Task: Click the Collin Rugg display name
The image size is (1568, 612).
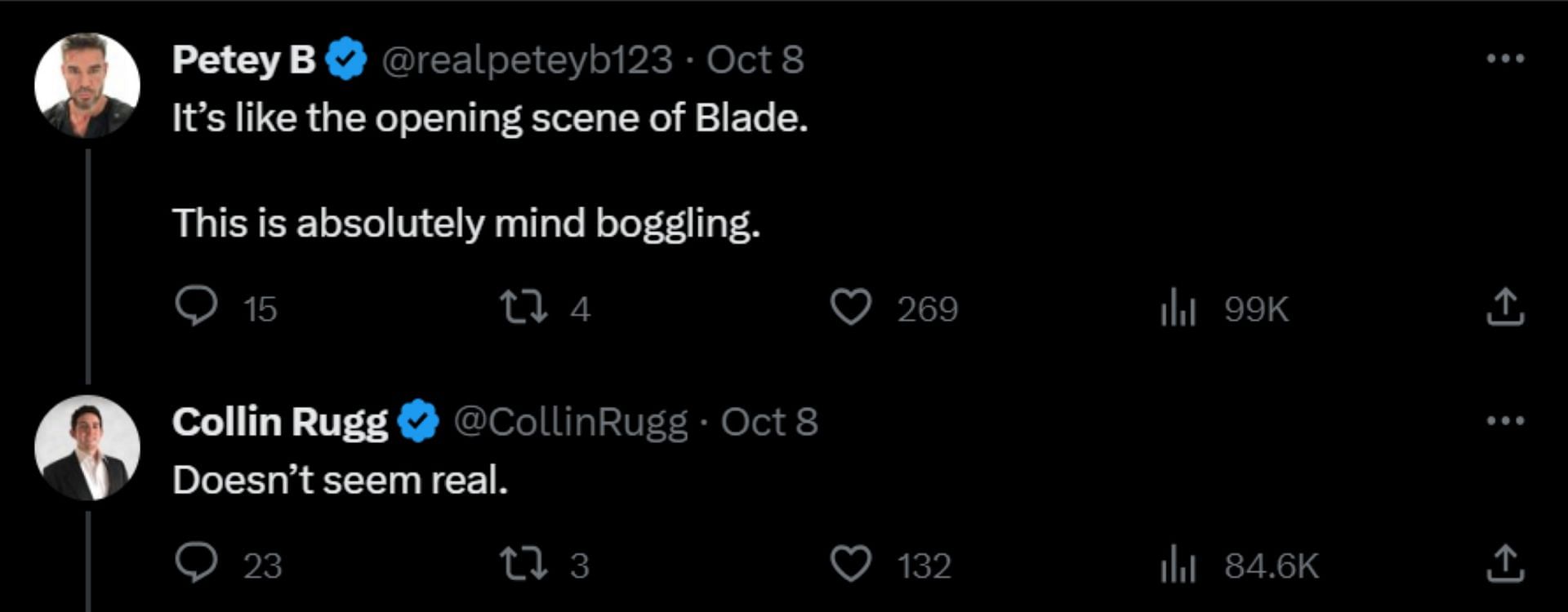Action: 279,422
